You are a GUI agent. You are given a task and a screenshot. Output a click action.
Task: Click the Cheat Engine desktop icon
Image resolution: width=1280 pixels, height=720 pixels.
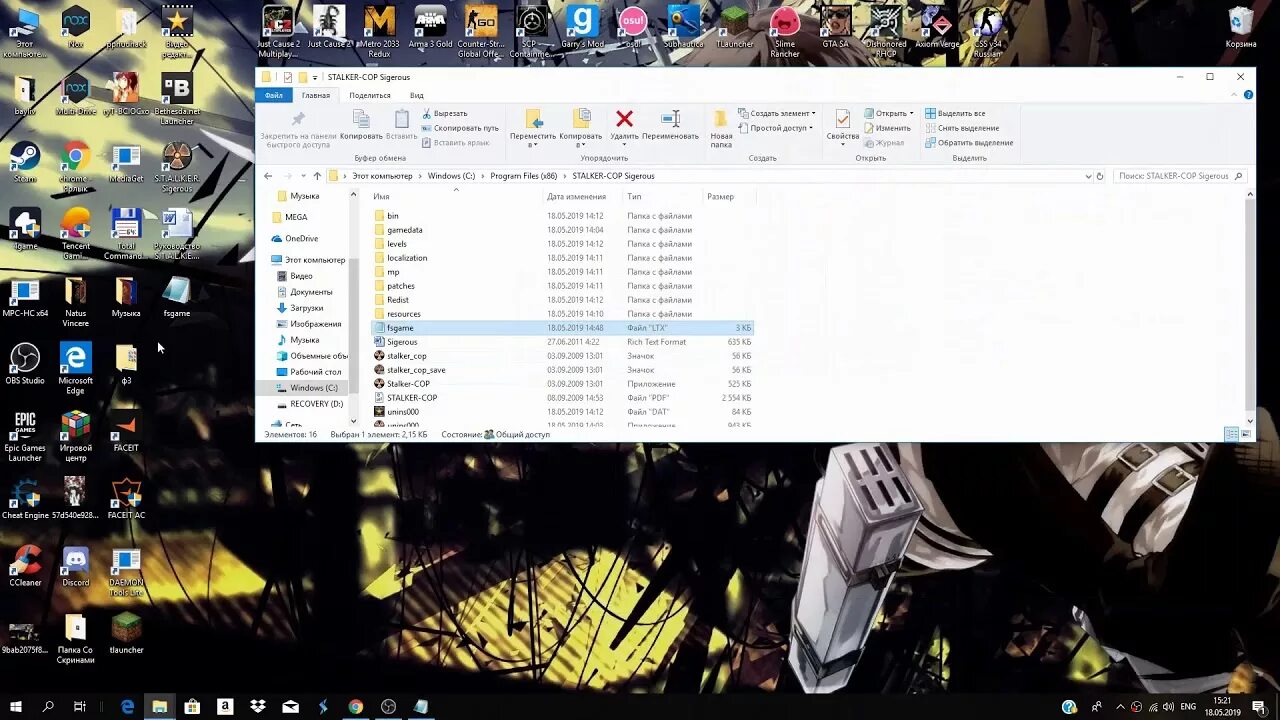[25, 499]
